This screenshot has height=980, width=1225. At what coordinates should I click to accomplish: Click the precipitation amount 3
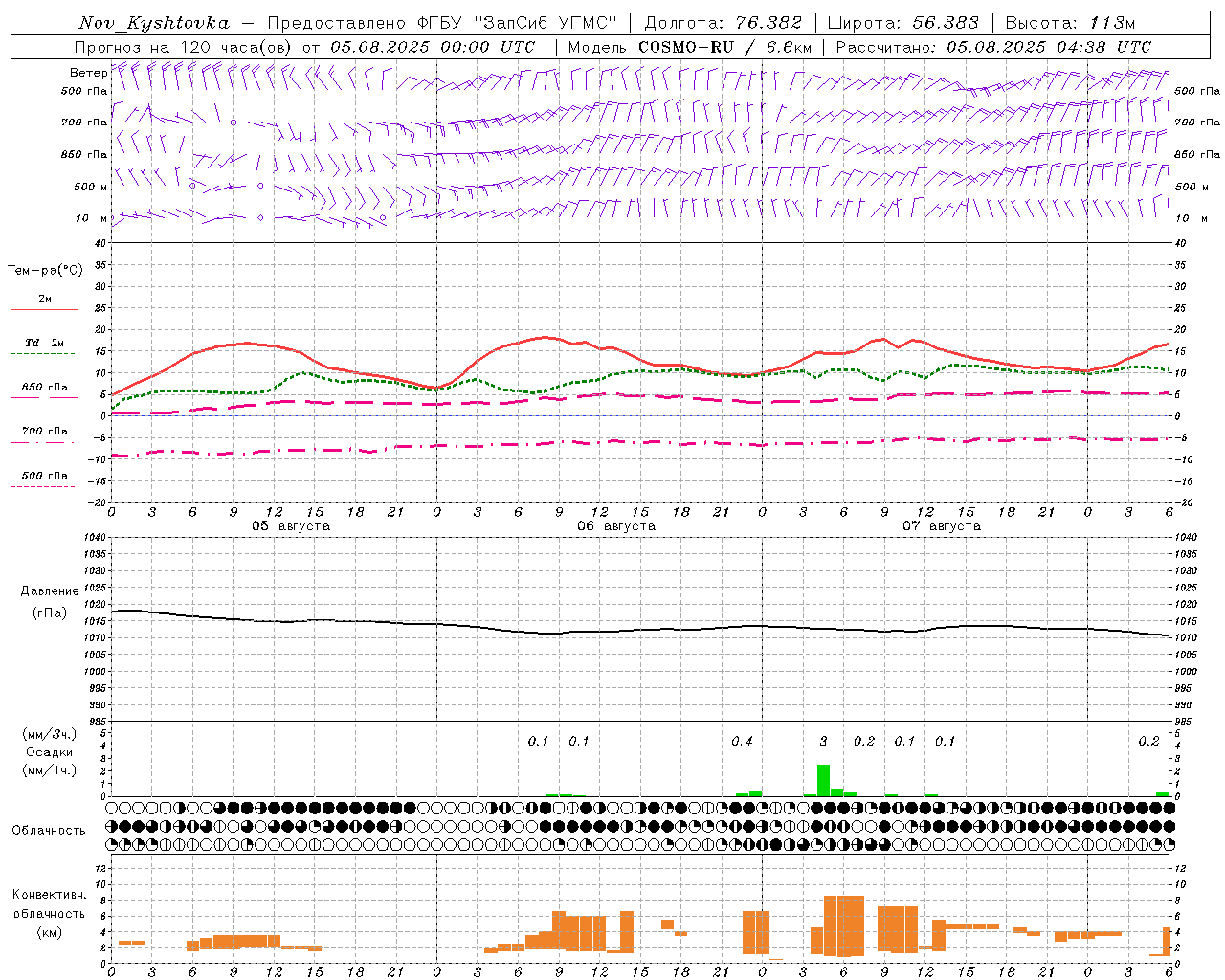pyautogui.click(x=823, y=742)
